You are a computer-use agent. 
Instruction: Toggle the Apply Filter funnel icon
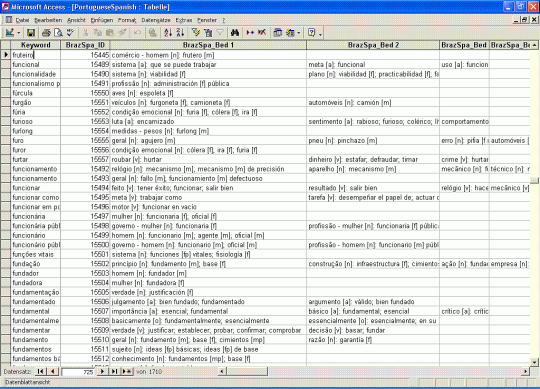click(x=220, y=33)
